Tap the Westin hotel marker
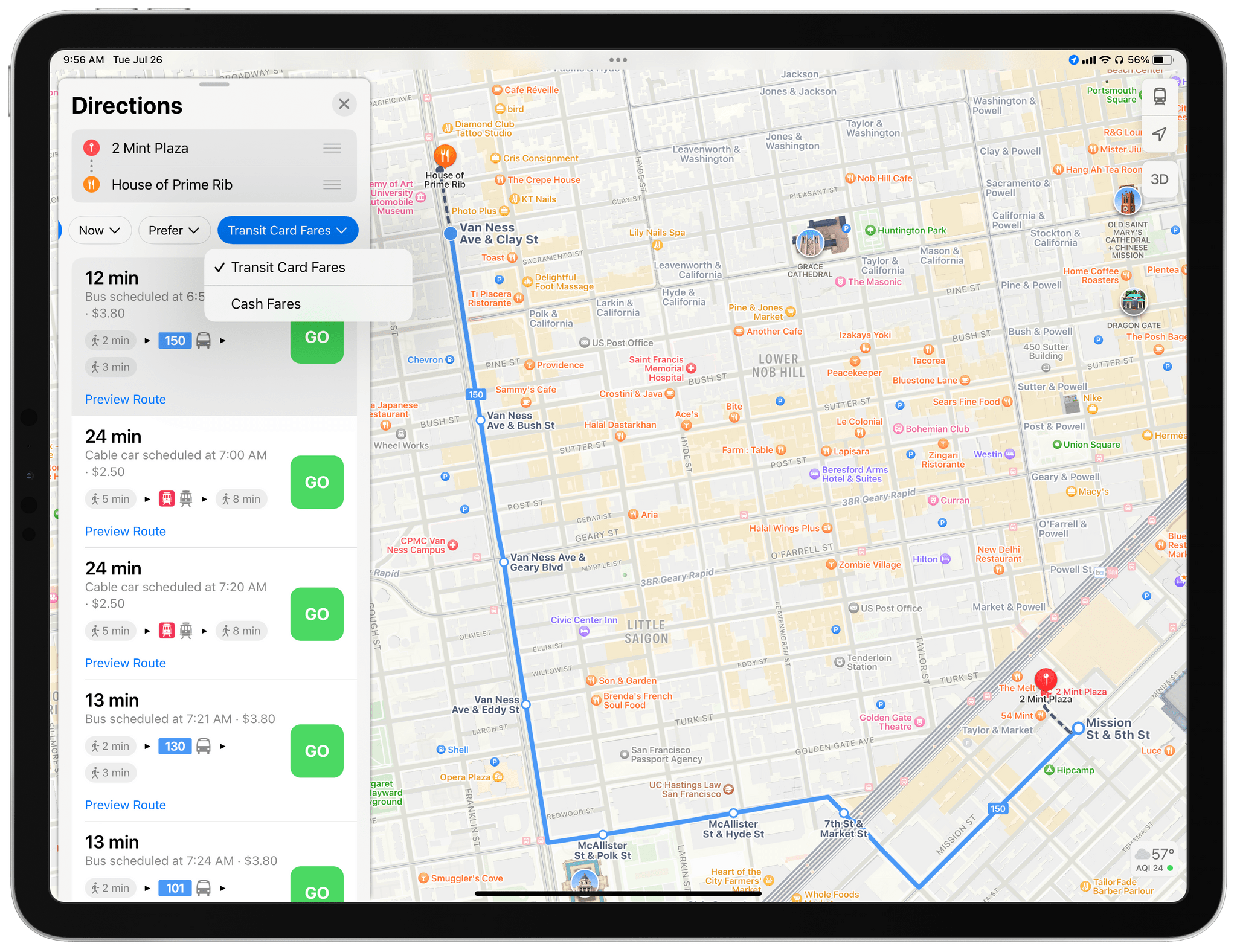The width and height of the screenshot is (1237, 952). tap(1010, 454)
